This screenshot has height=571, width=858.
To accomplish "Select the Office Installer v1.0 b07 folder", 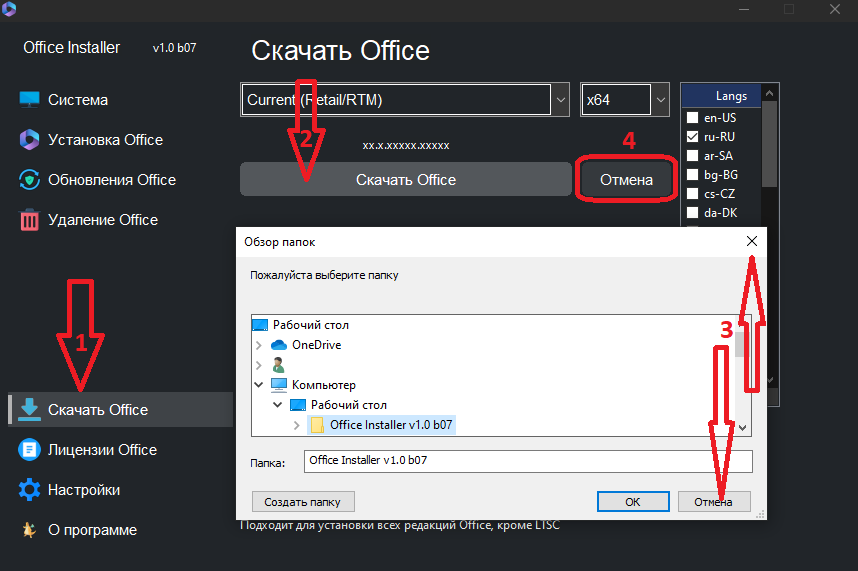I will point(390,425).
